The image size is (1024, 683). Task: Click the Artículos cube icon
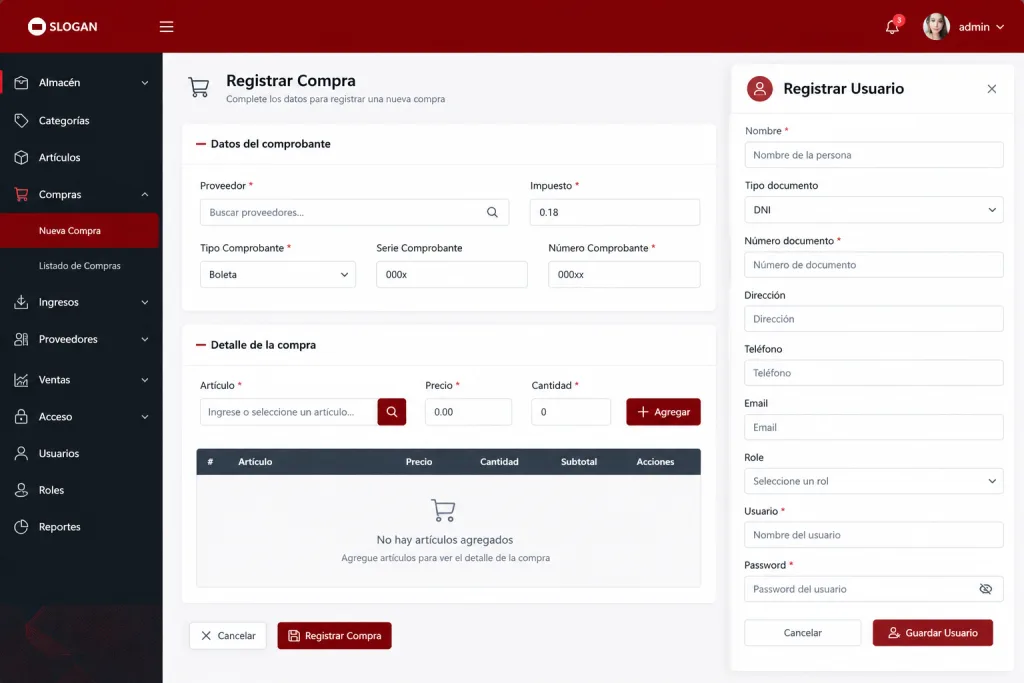pos(22,157)
